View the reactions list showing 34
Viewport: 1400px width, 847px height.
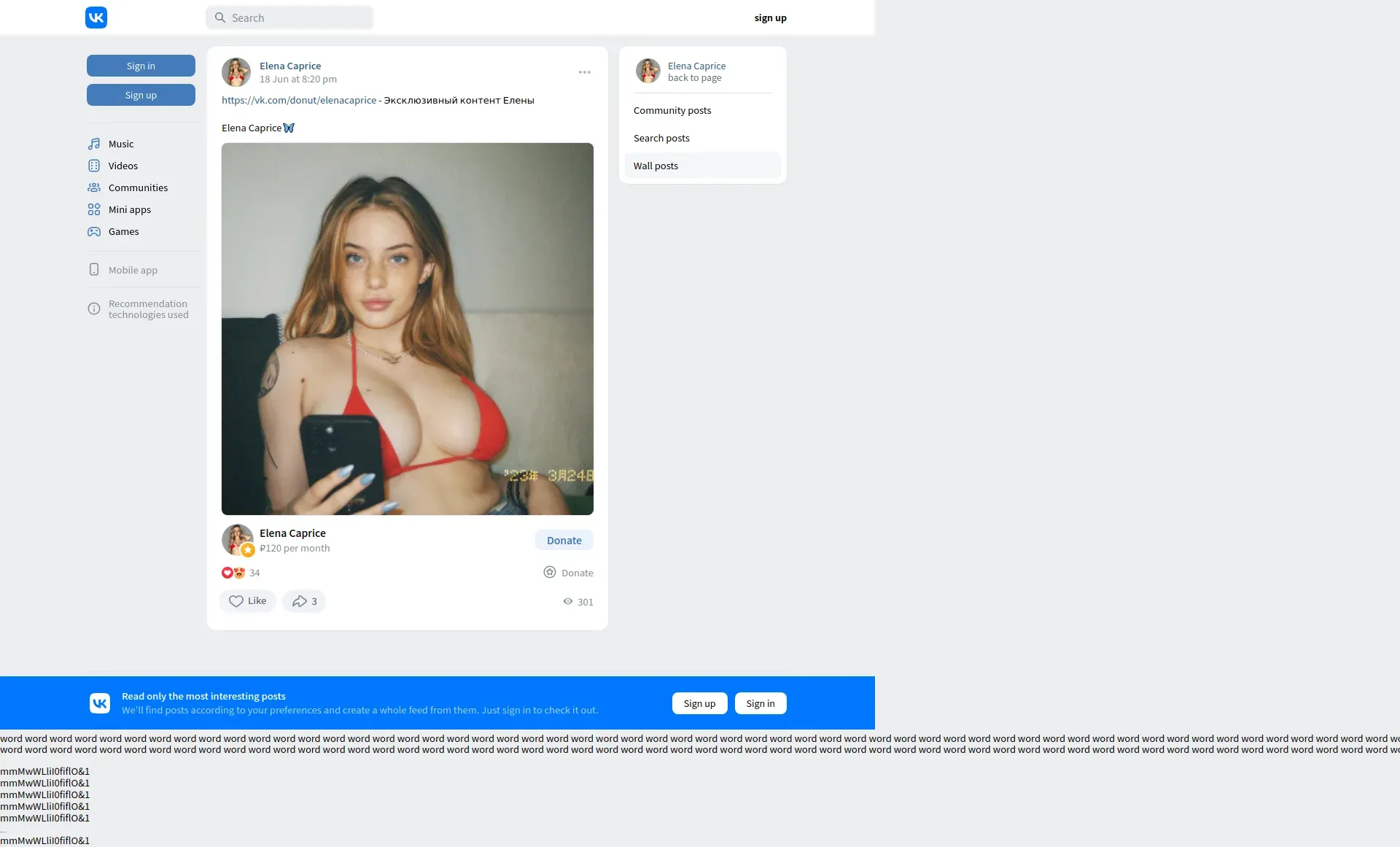coord(241,573)
